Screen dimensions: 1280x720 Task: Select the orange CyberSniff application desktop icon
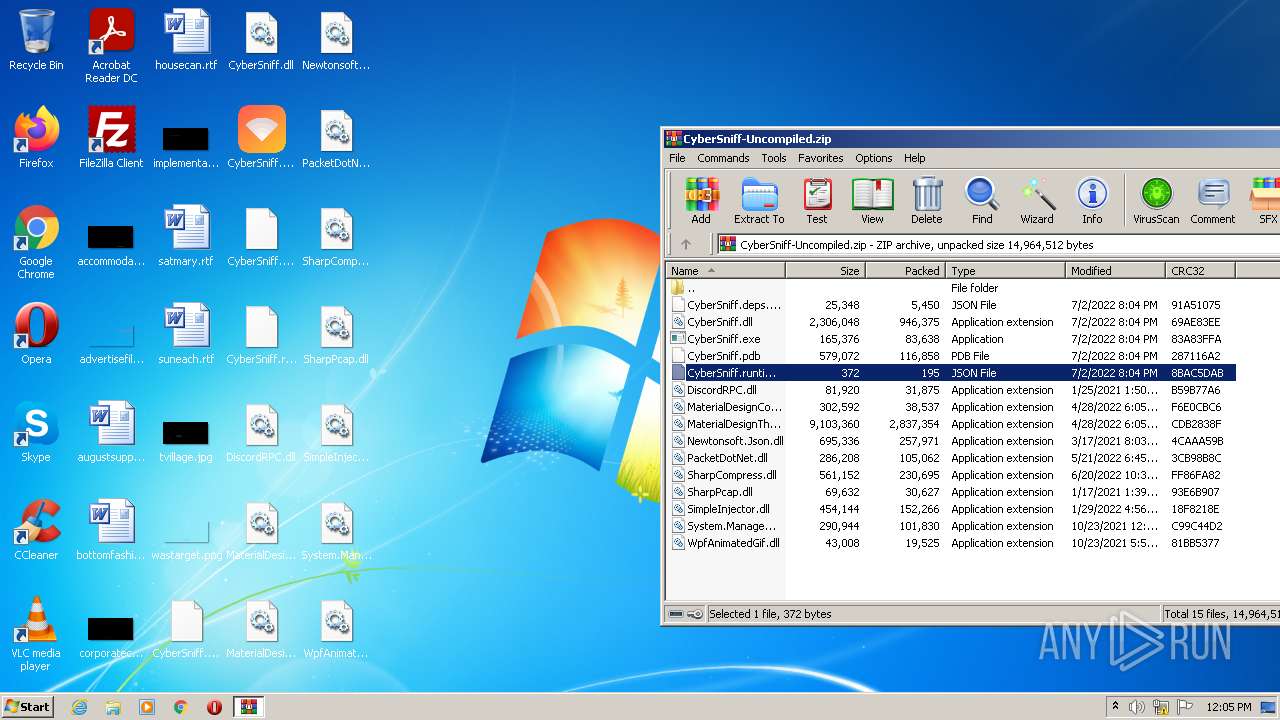pyautogui.click(x=261, y=138)
